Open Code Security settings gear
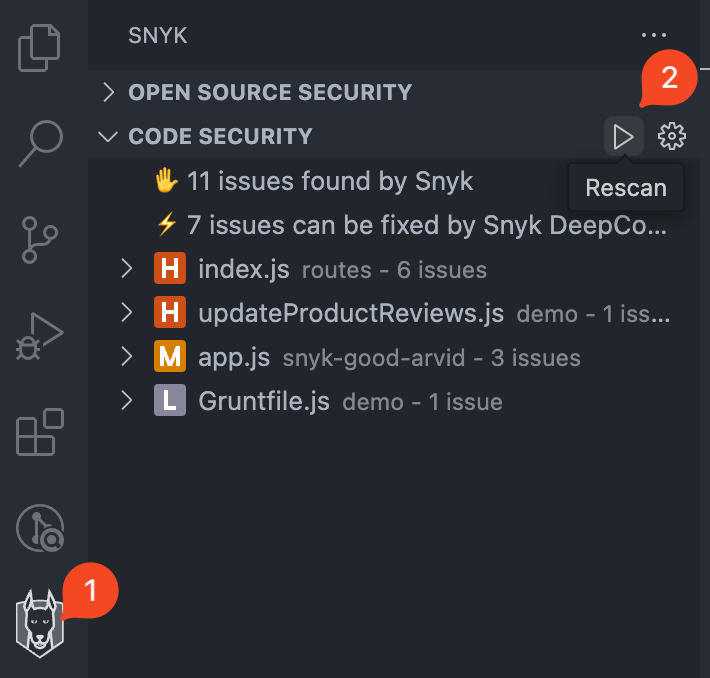 (x=672, y=136)
